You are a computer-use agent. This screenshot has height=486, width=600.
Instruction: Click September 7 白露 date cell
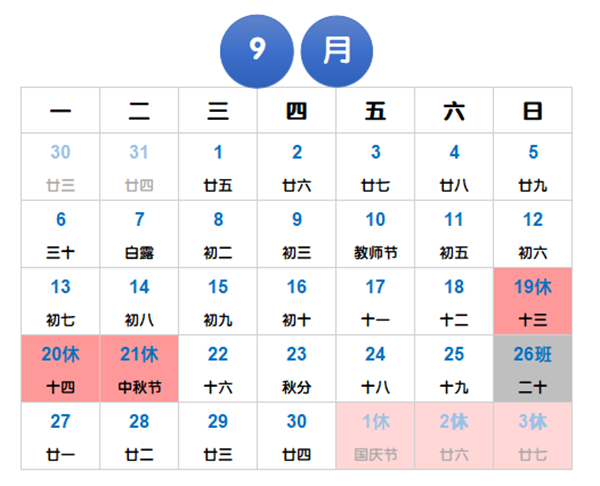tap(139, 234)
